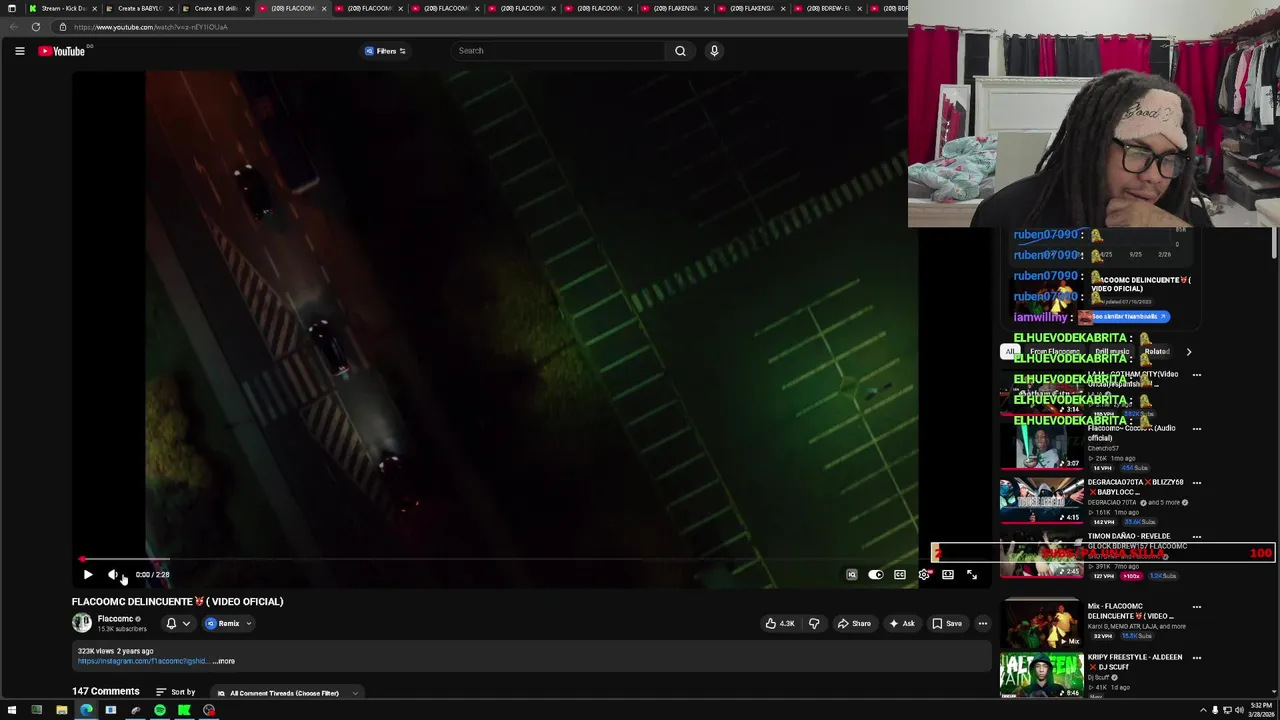Show hidden system tray icons
The height and width of the screenshot is (720, 1280).
(1203, 711)
